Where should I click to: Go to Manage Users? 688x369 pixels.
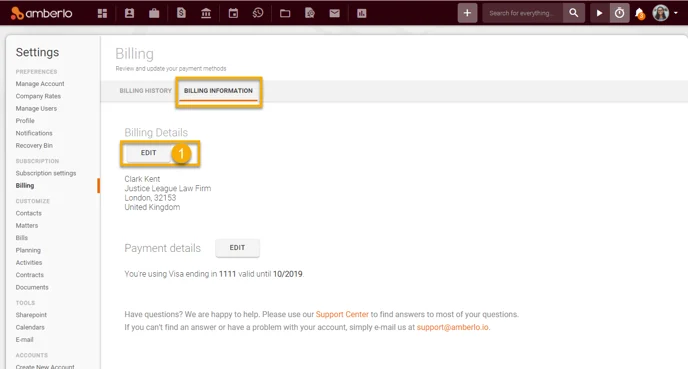coord(36,108)
